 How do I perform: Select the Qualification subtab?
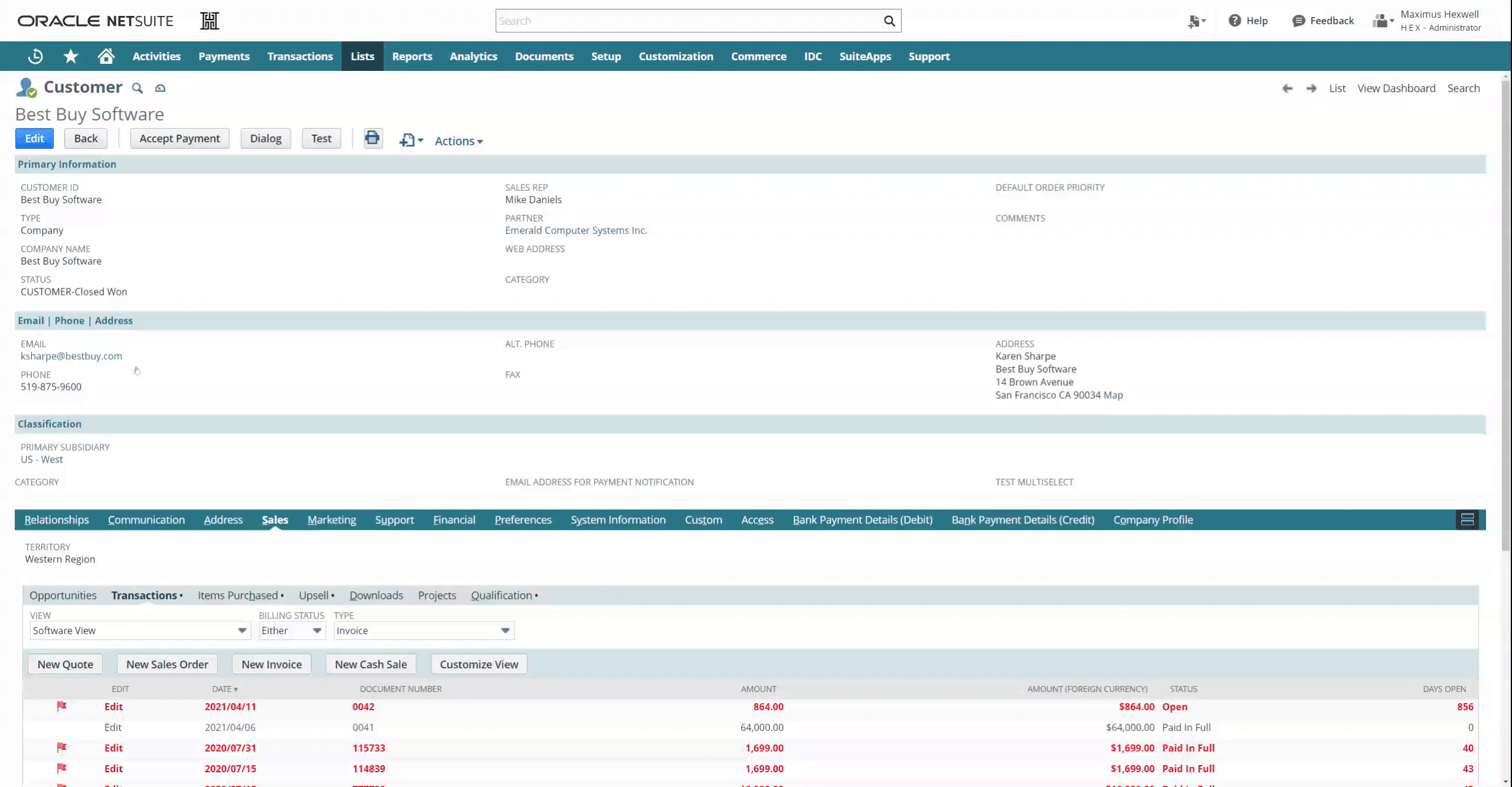tap(501, 596)
